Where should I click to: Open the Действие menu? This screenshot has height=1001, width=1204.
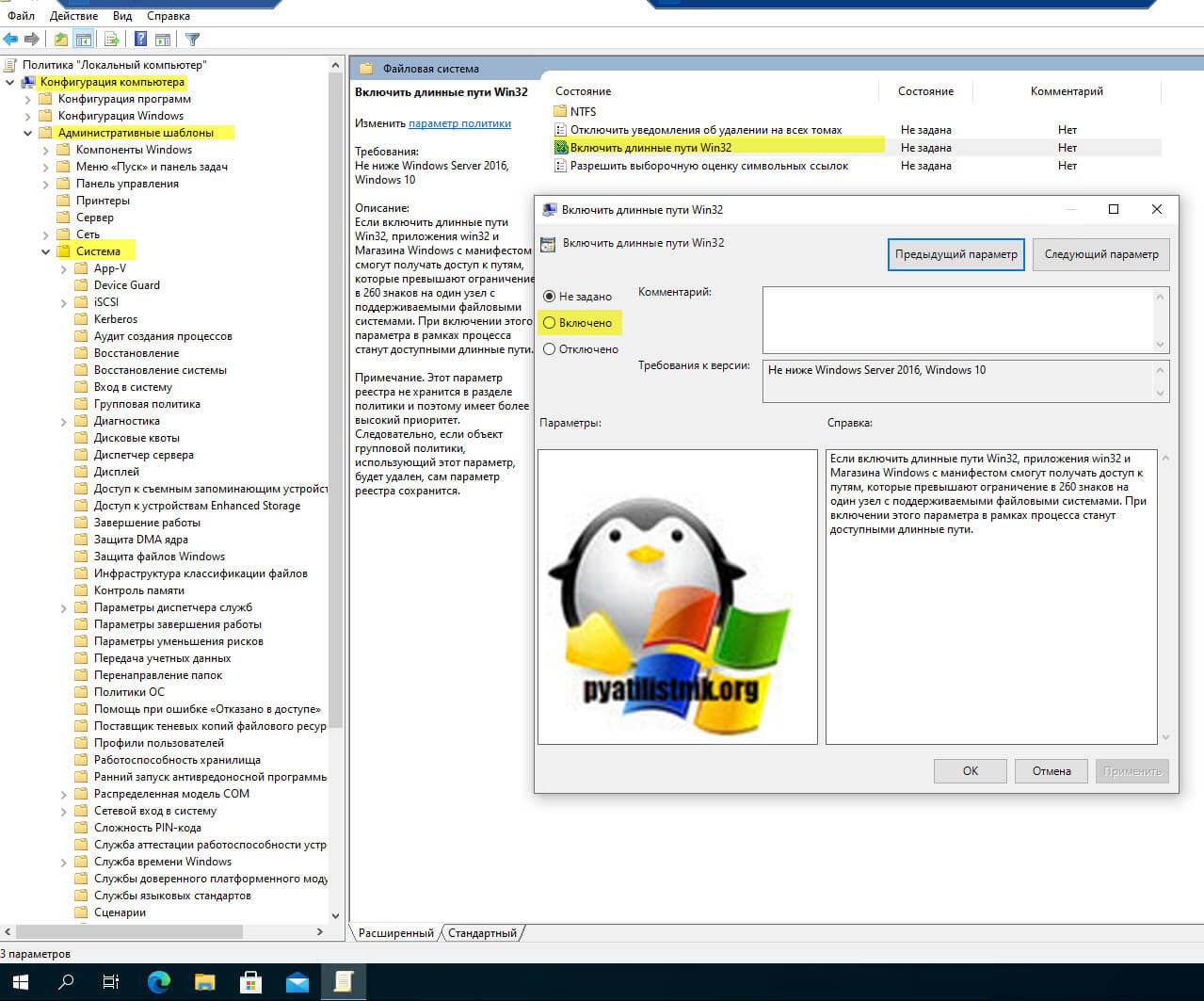point(73,16)
